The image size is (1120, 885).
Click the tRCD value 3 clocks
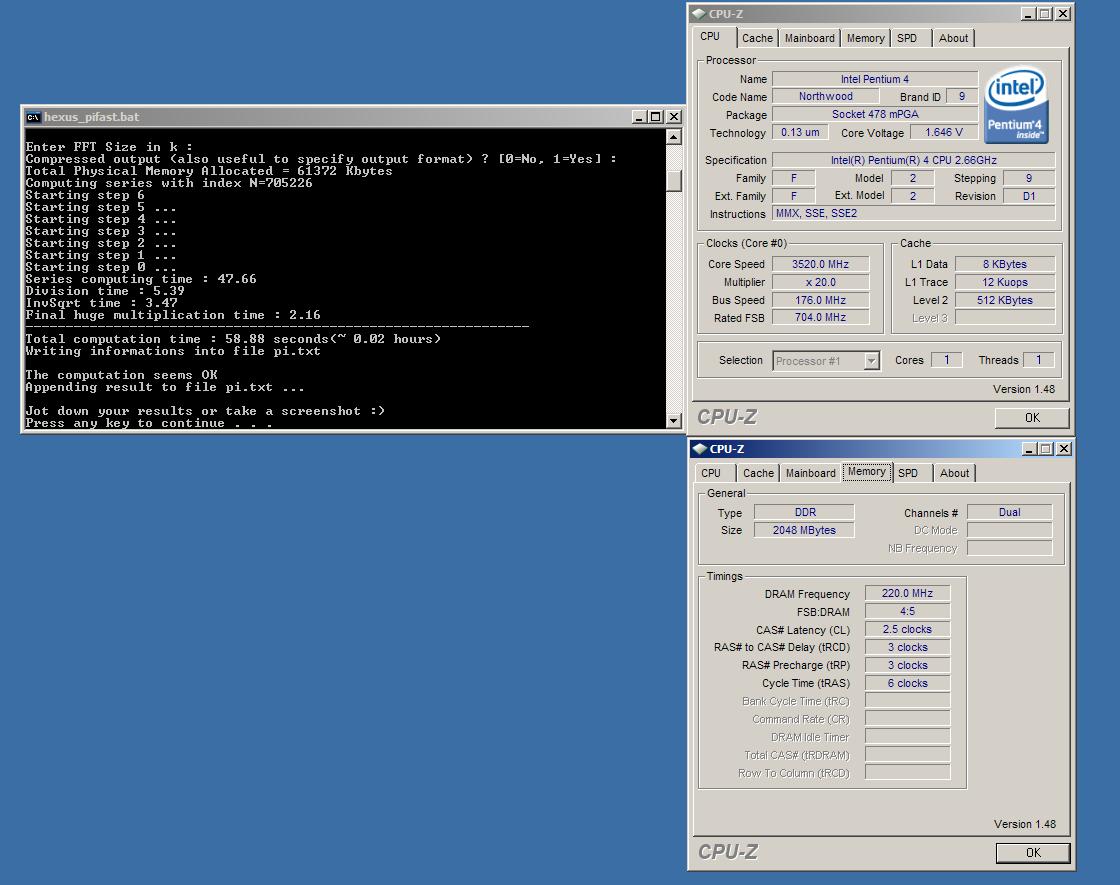(907, 647)
